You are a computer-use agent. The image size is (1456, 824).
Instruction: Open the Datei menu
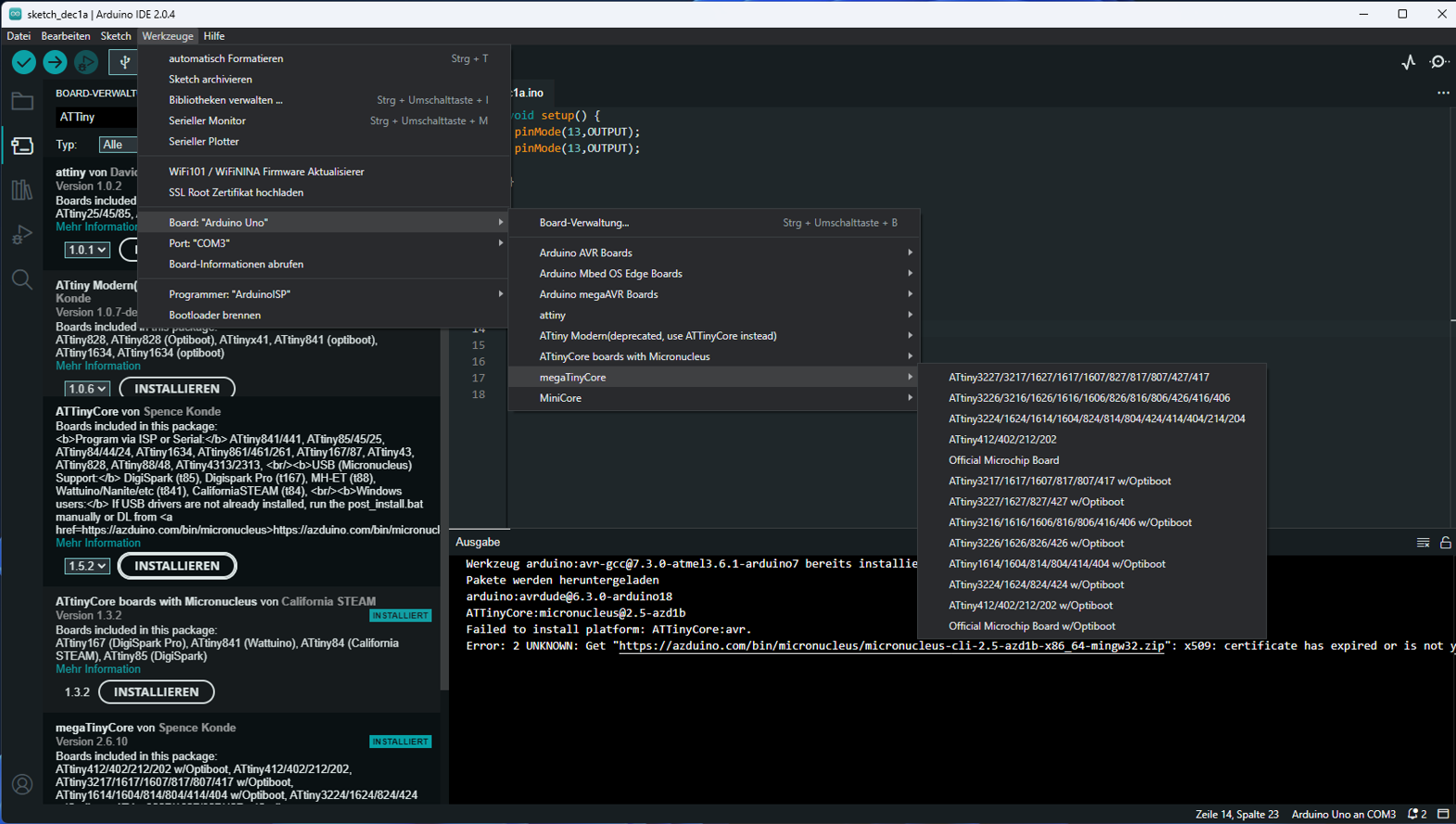click(x=19, y=36)
